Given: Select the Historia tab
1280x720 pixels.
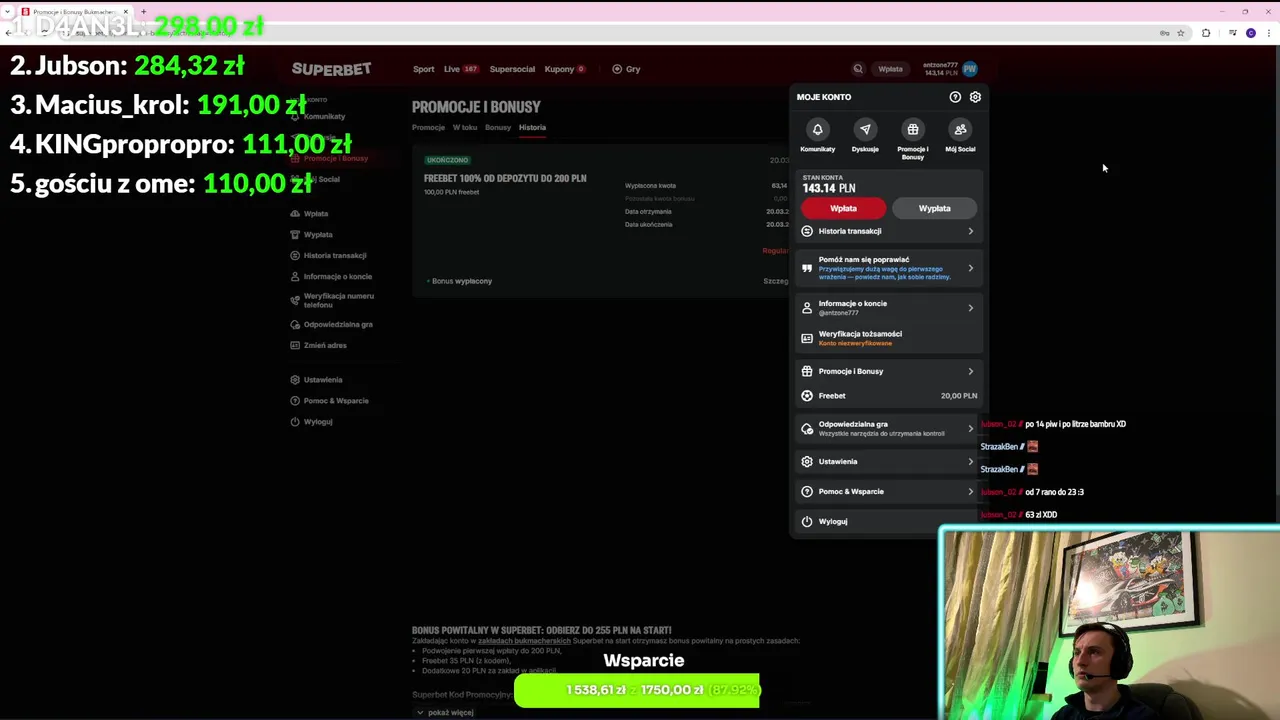Looking at the screenshot, I should coord(532,127).
